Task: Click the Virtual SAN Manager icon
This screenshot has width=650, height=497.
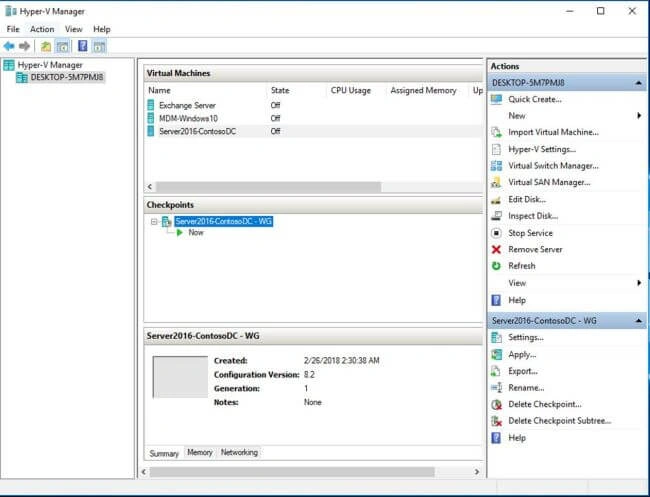Action: pos(496,182)
